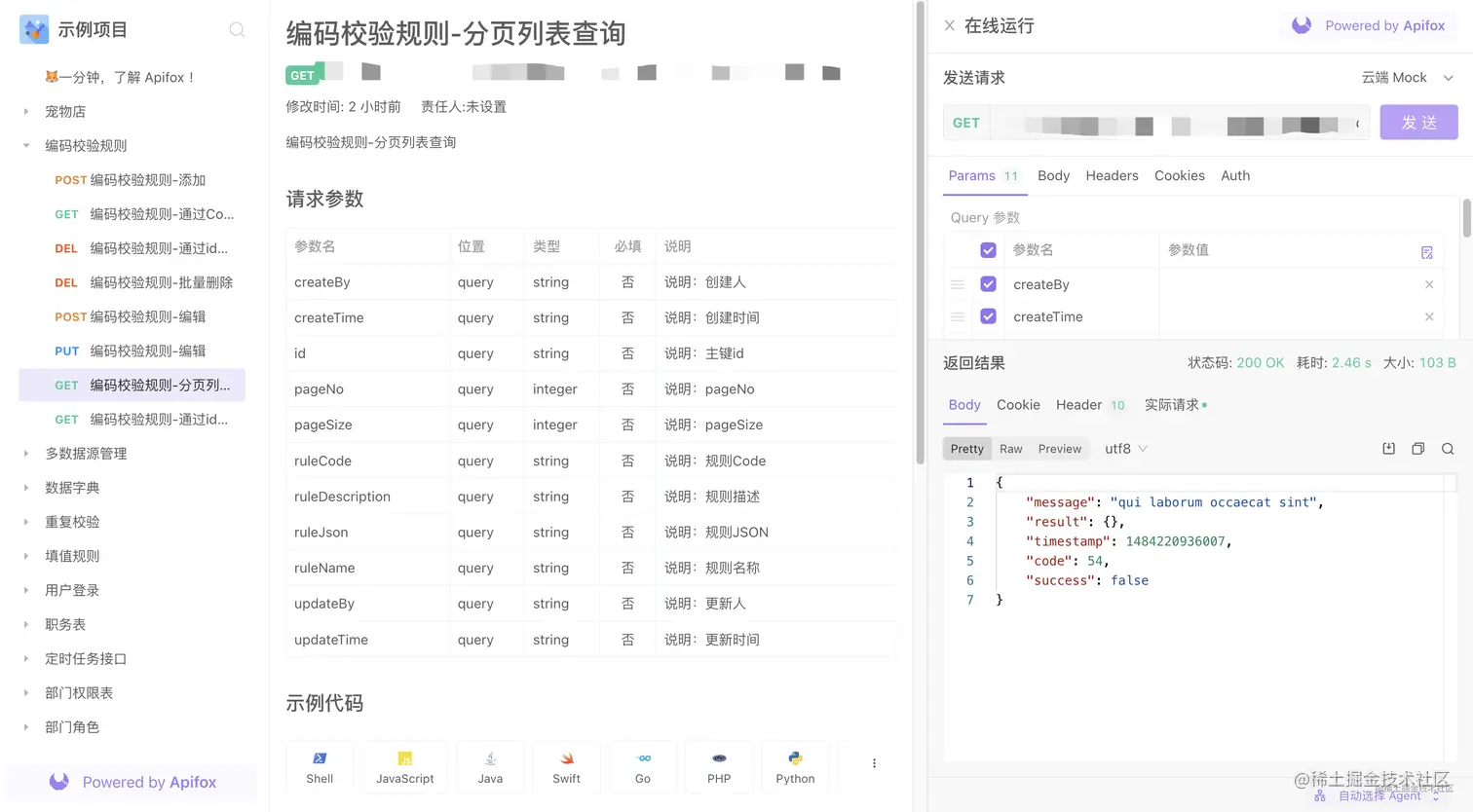Screen dimensions: 1473x812
Task: Select the response Header tab
Action: pos(1090,405)
